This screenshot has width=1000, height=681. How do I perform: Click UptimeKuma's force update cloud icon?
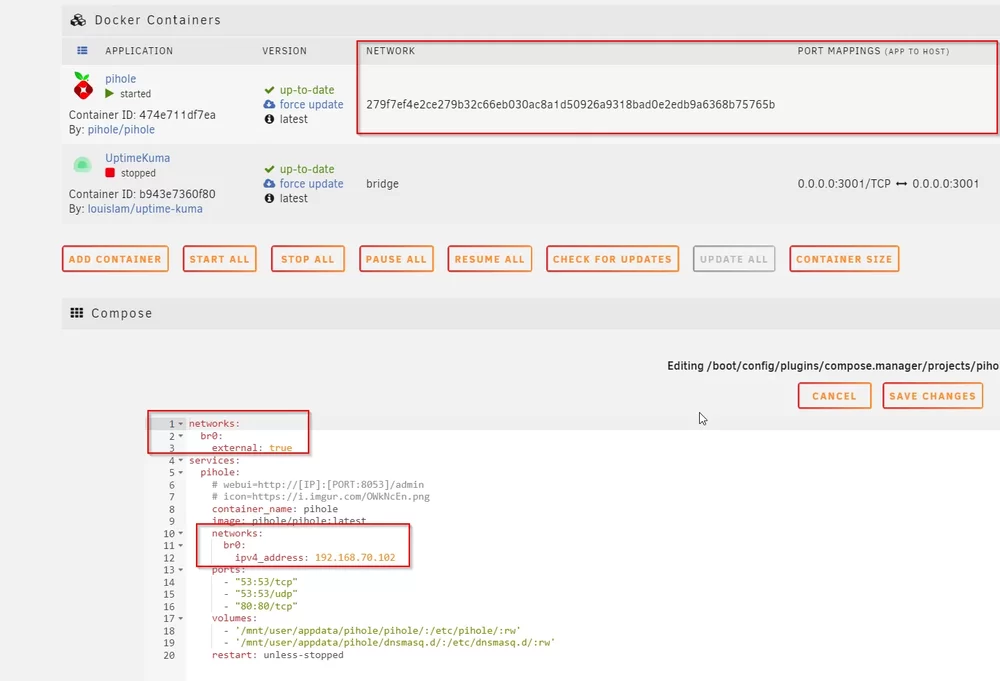pos(269,184)
